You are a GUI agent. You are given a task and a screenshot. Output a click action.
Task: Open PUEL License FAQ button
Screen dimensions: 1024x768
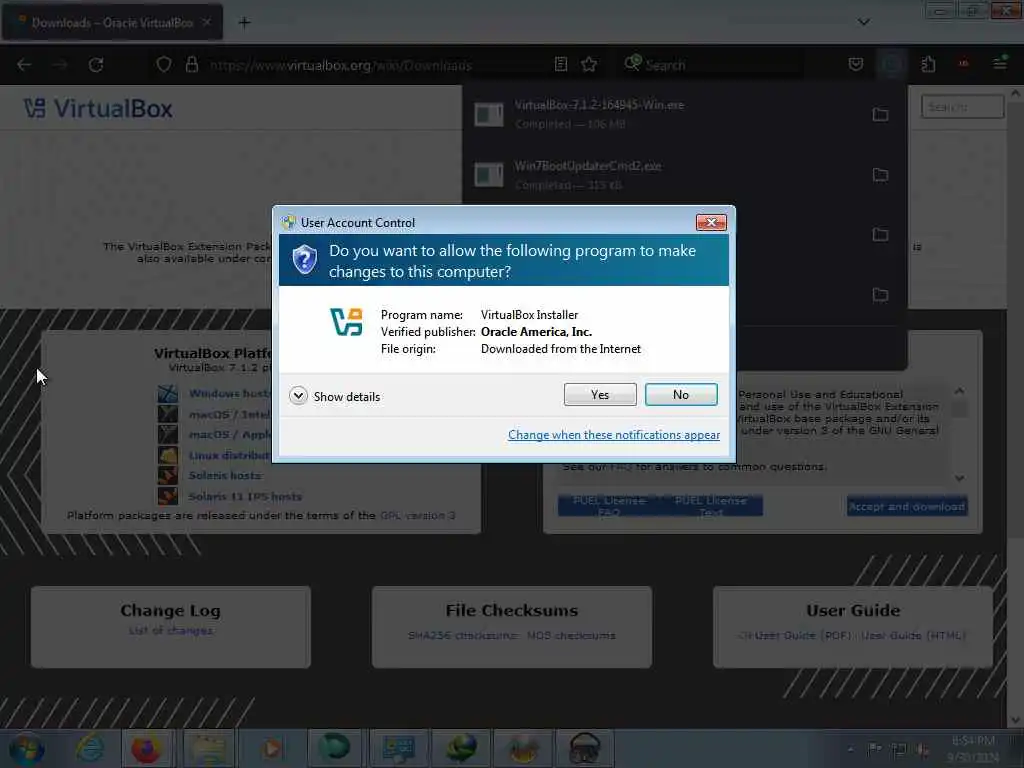coord(609,506)
